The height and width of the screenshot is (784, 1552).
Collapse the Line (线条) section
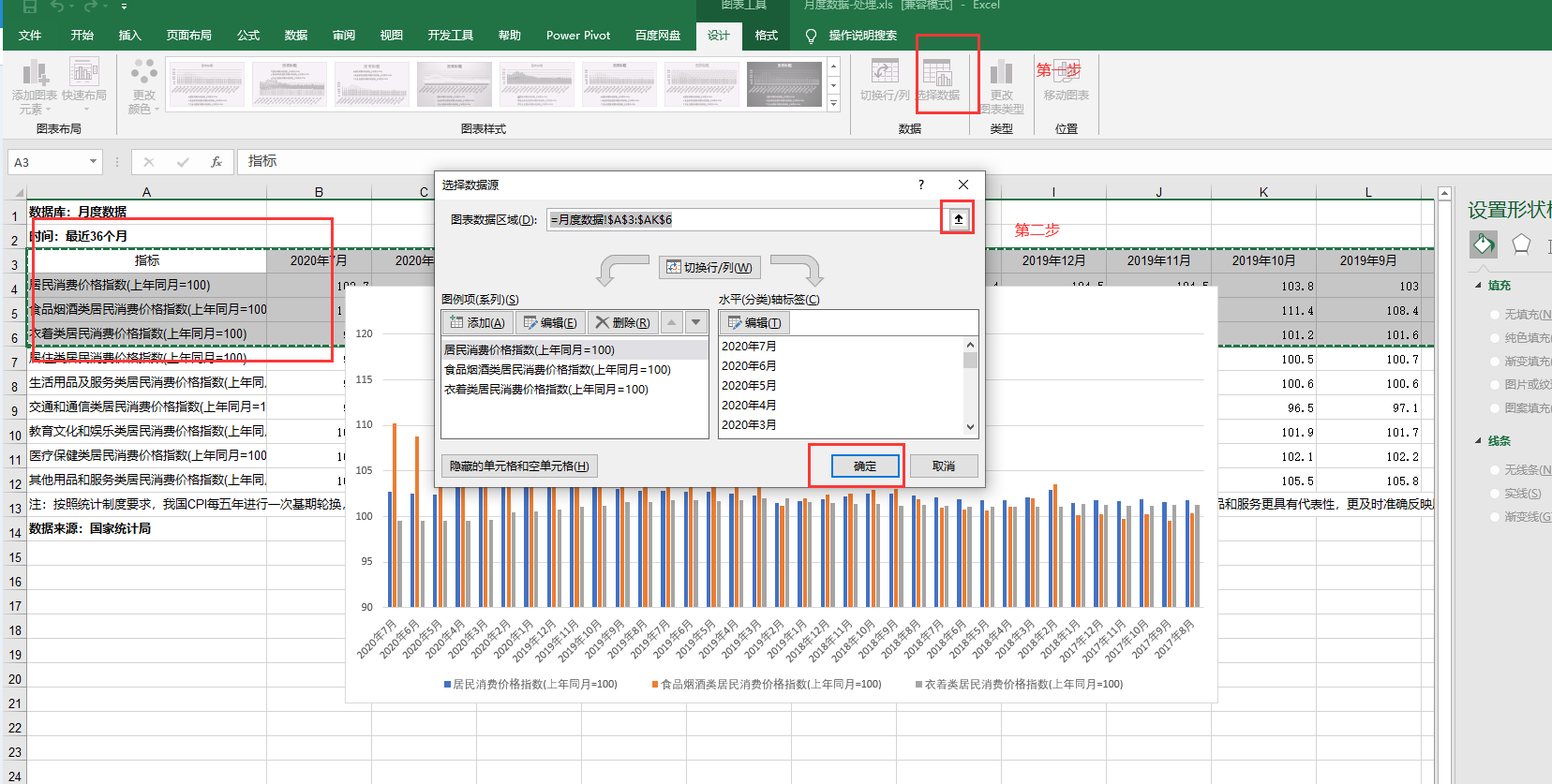click(x=1479, y=441)
